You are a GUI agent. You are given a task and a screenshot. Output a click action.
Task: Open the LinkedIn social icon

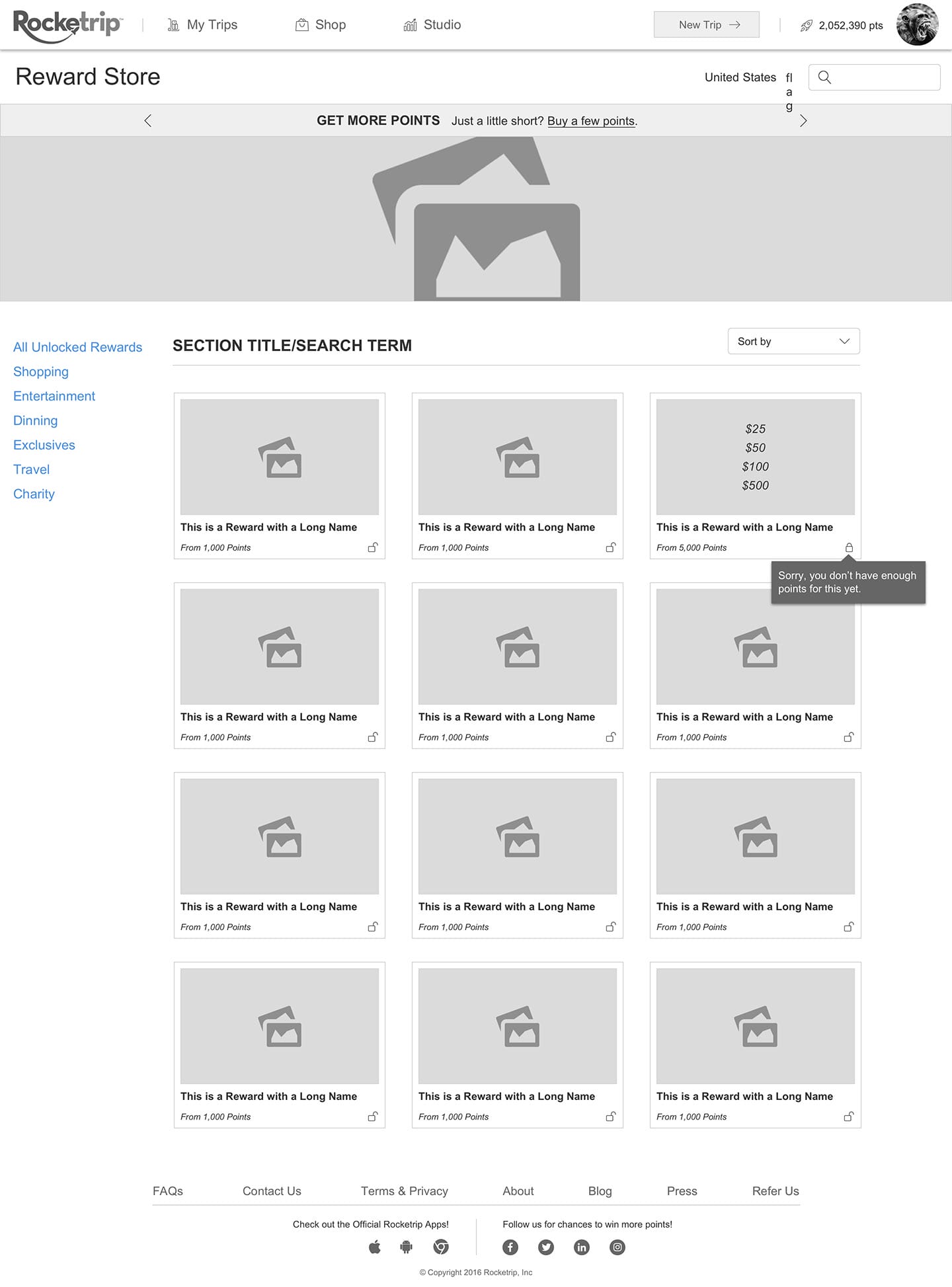[x=582, y=1247]
